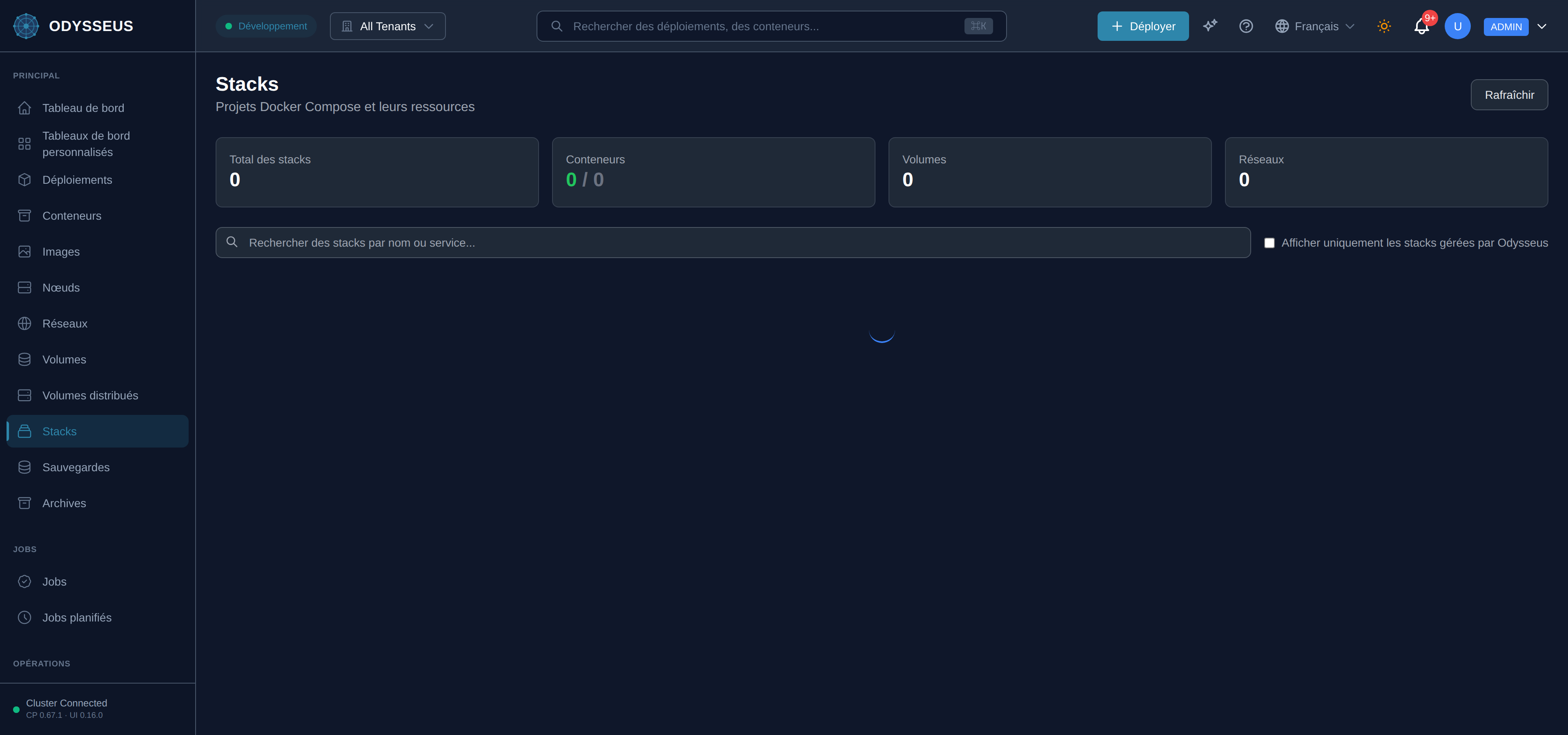Click the Réseaux globe icon in sidebar

(x=24, y=323)
